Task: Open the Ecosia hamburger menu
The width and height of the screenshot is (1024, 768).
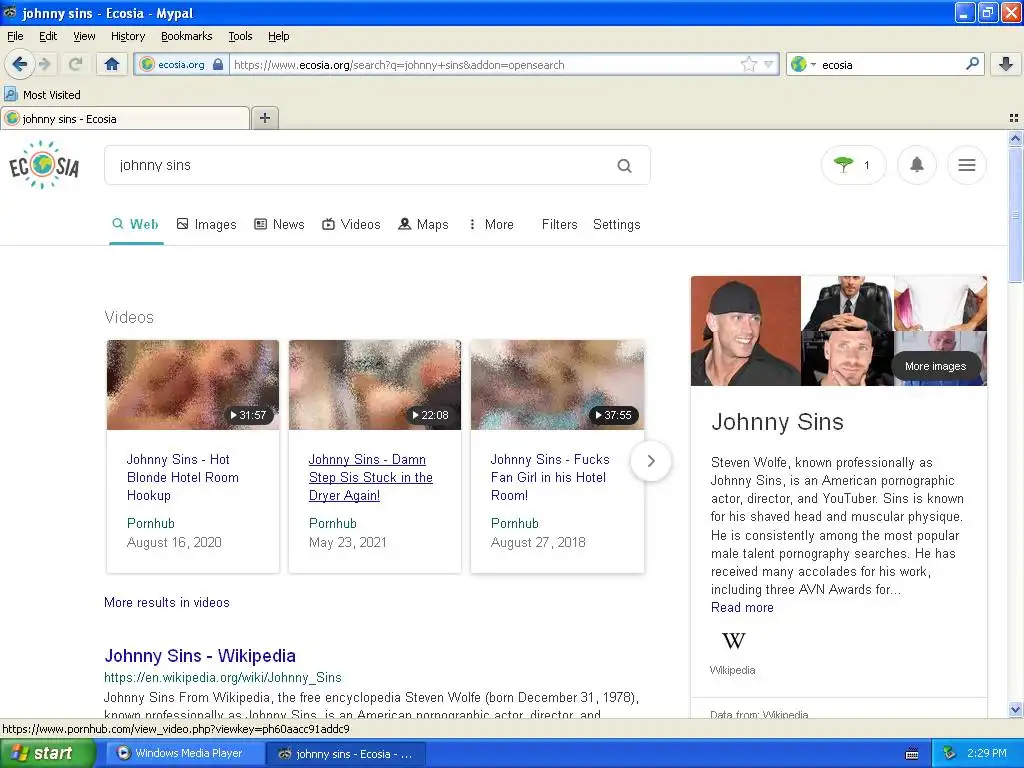Action: tap(967, 165)
